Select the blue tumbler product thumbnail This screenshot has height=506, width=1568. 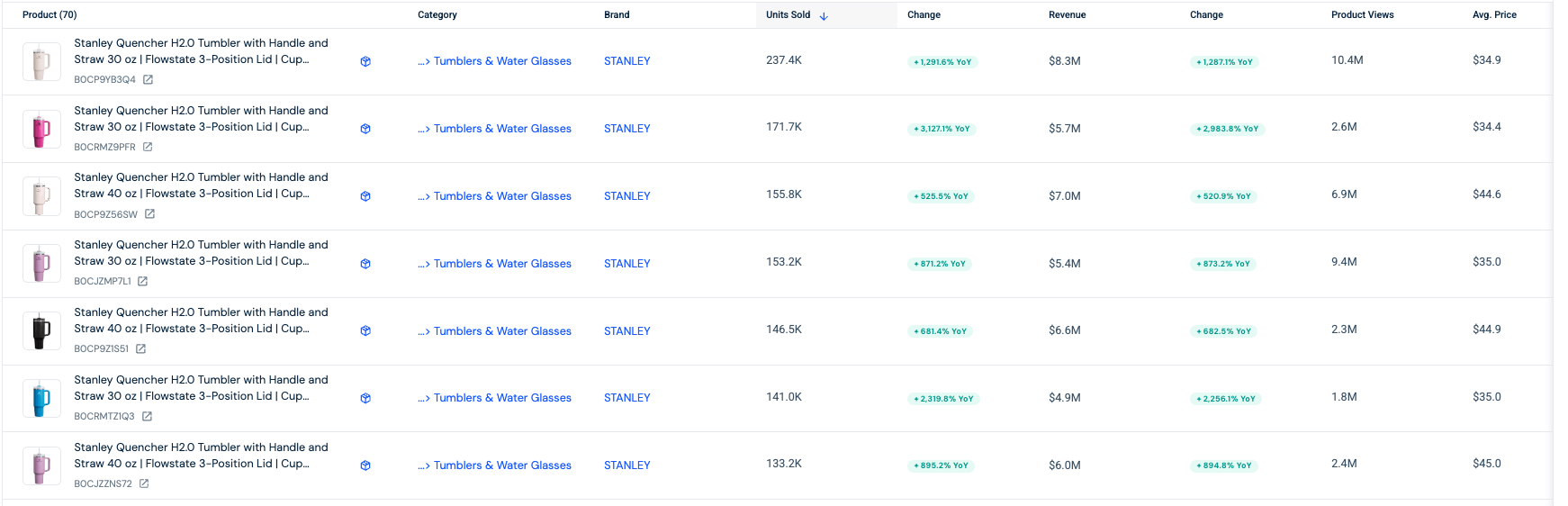[41, 399]
